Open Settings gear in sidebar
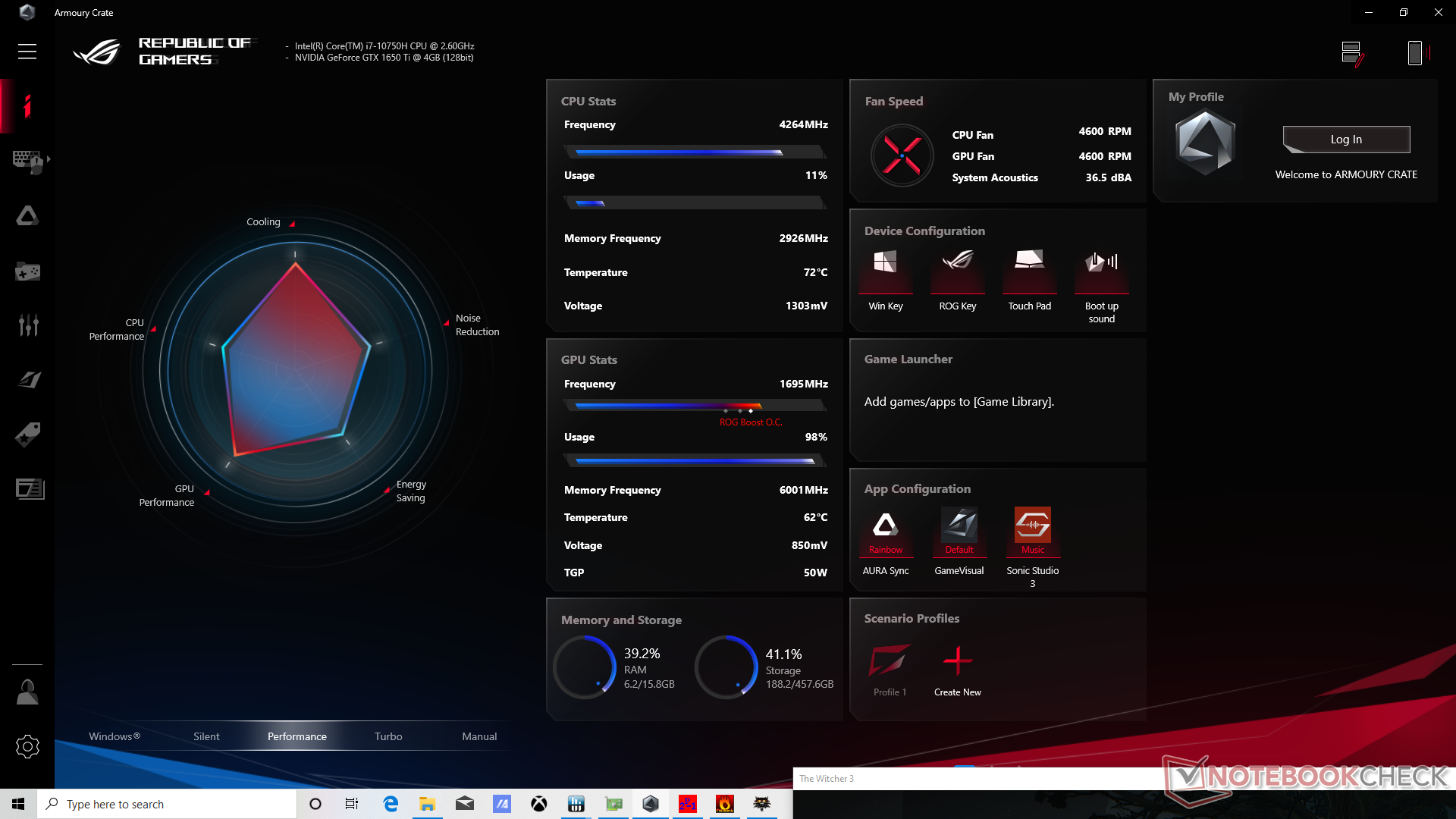Screen dimensions: 1456x819 pos(27,747)
